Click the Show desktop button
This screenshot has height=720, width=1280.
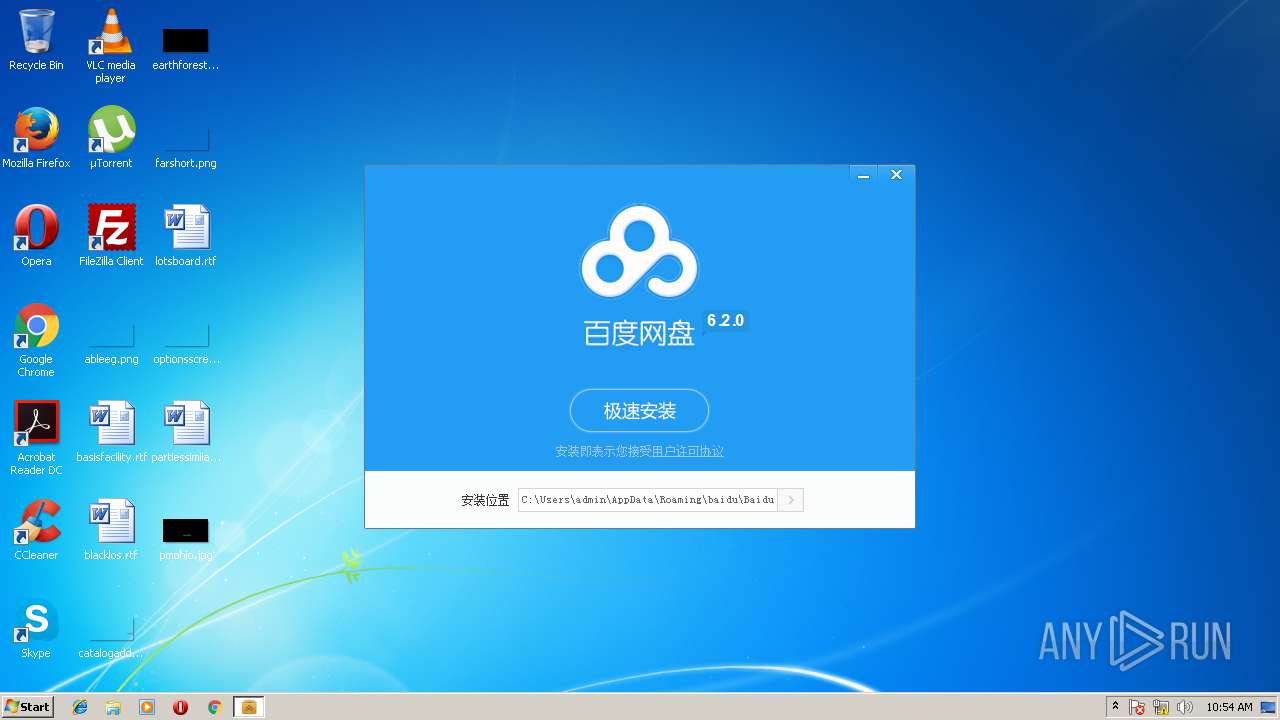1270,707
